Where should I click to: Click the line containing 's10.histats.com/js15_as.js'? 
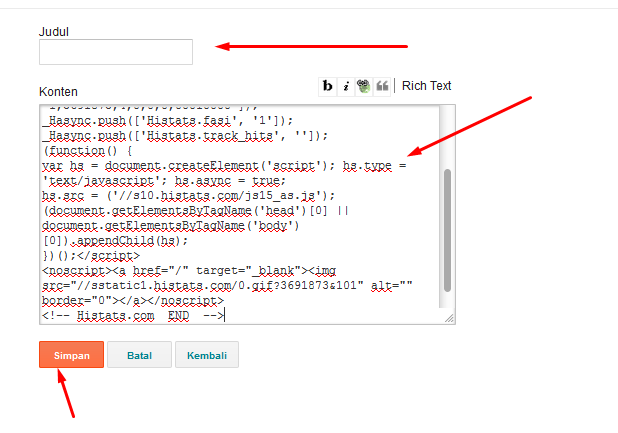pos(188,195)
